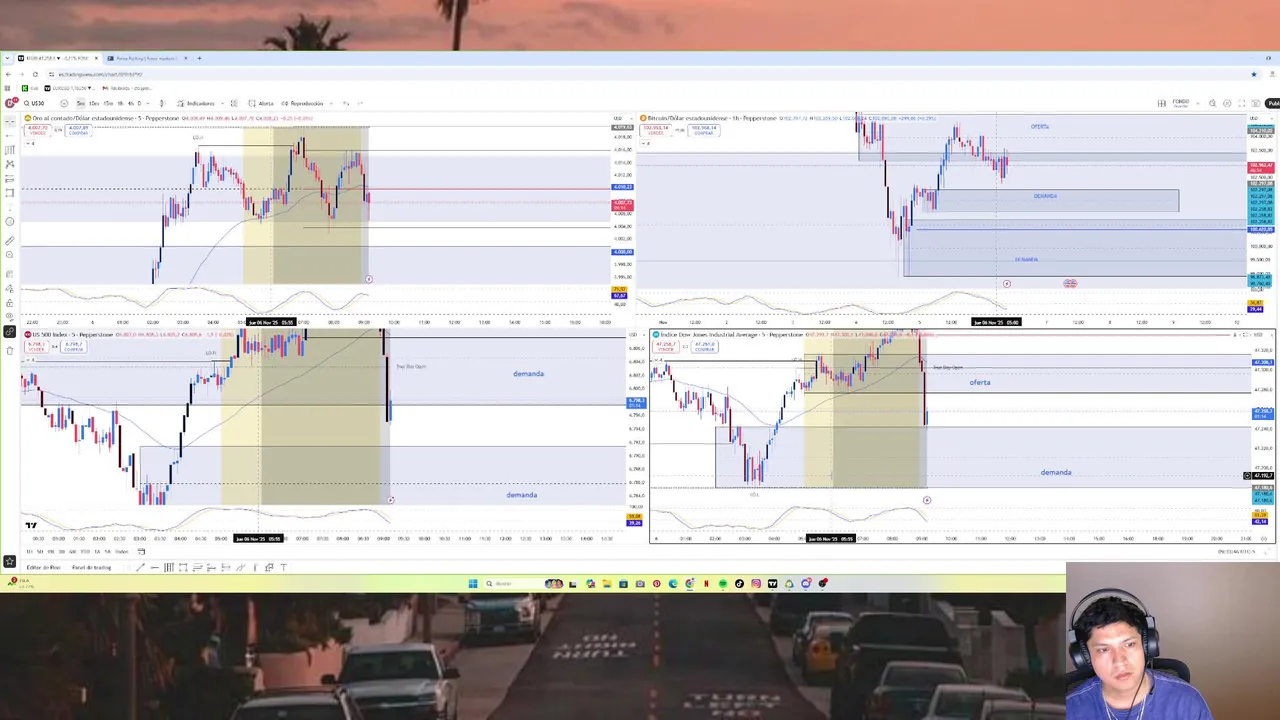Image resolution: width=1280 pixels, height=720 pixels.
Task: Open Instagram from the taskbar
Action: click(756, 583)
